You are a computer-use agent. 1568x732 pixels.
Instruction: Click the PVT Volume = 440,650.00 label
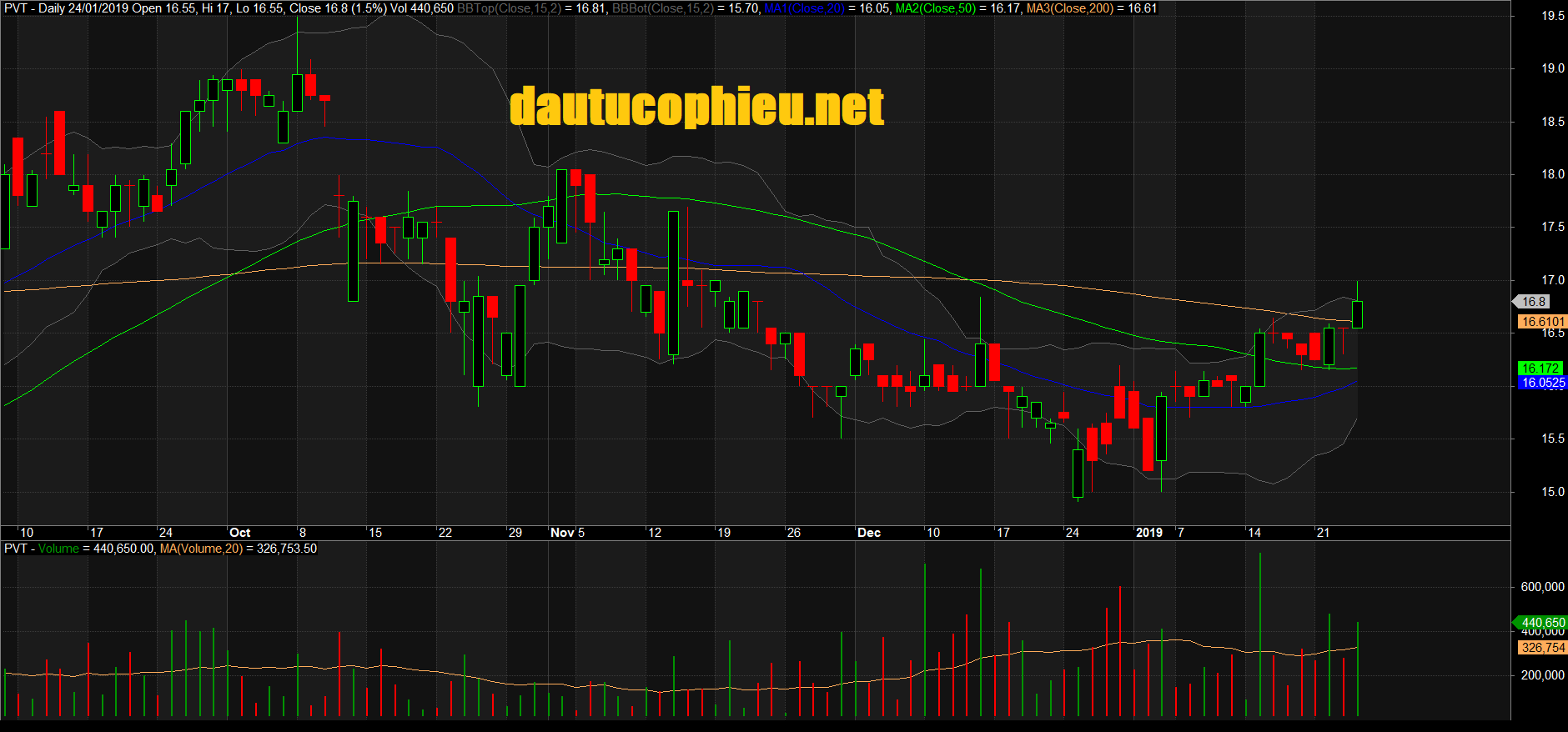[x=79, y=549]
